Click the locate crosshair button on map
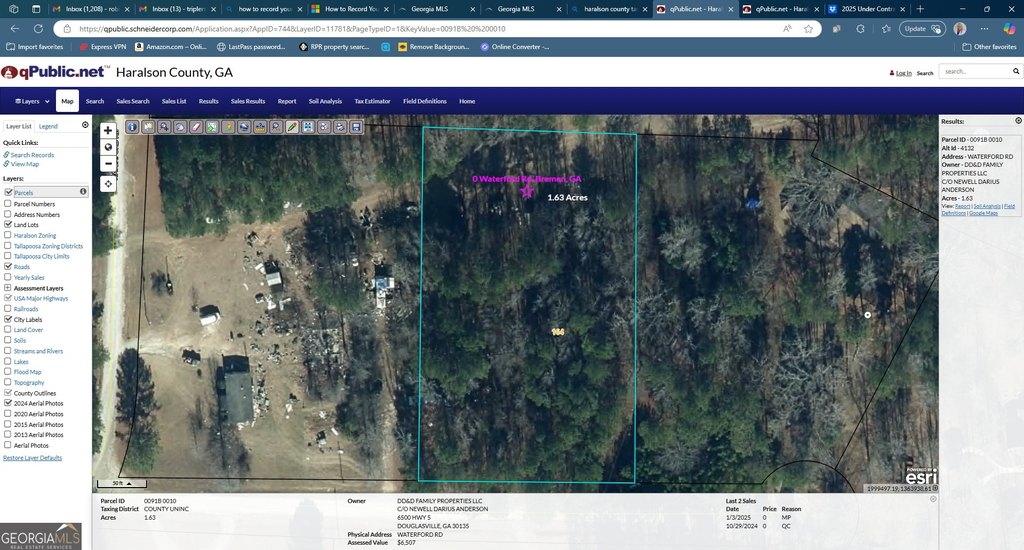 click(108, 184)
